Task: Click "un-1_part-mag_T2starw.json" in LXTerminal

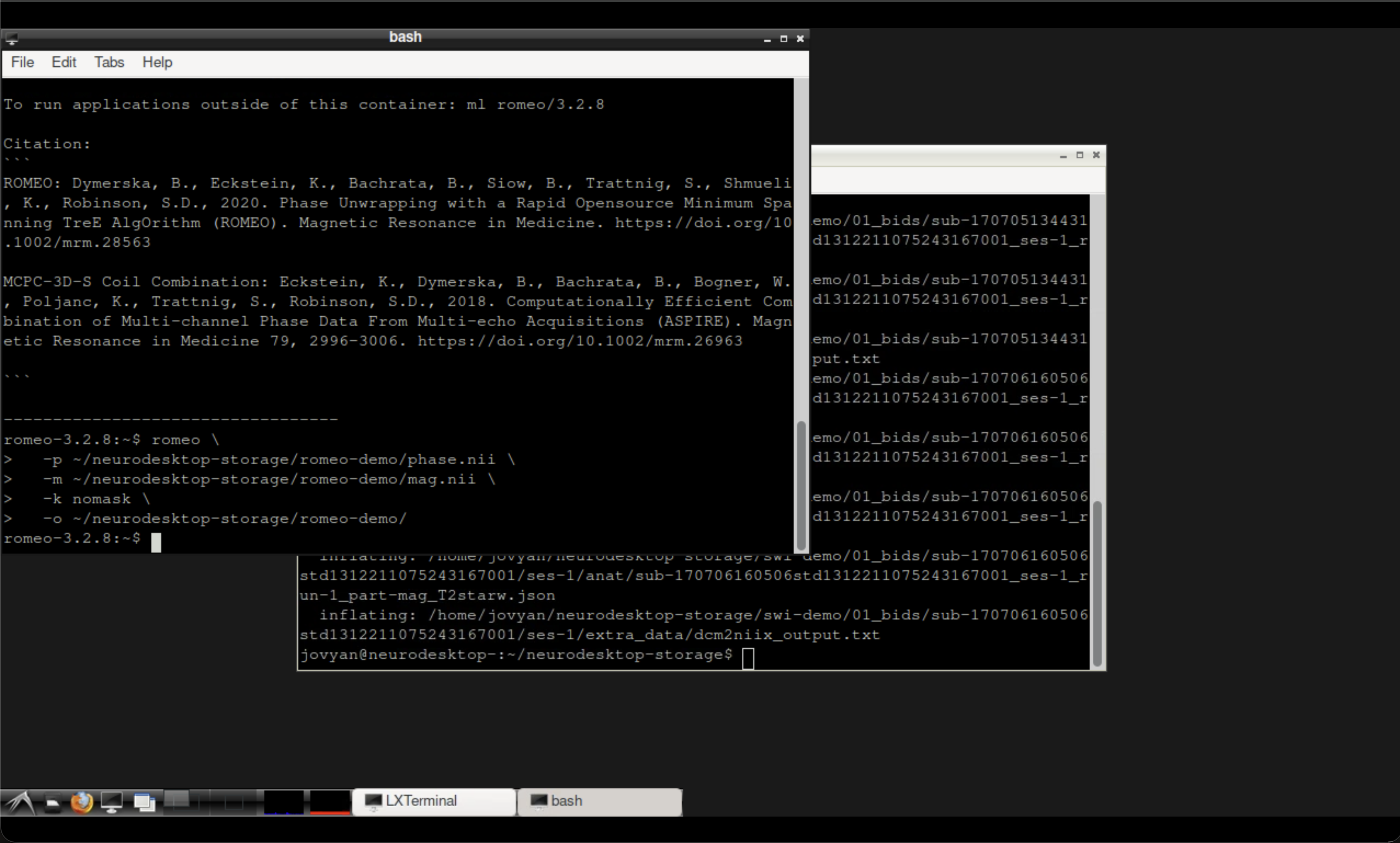Action: 427,596
